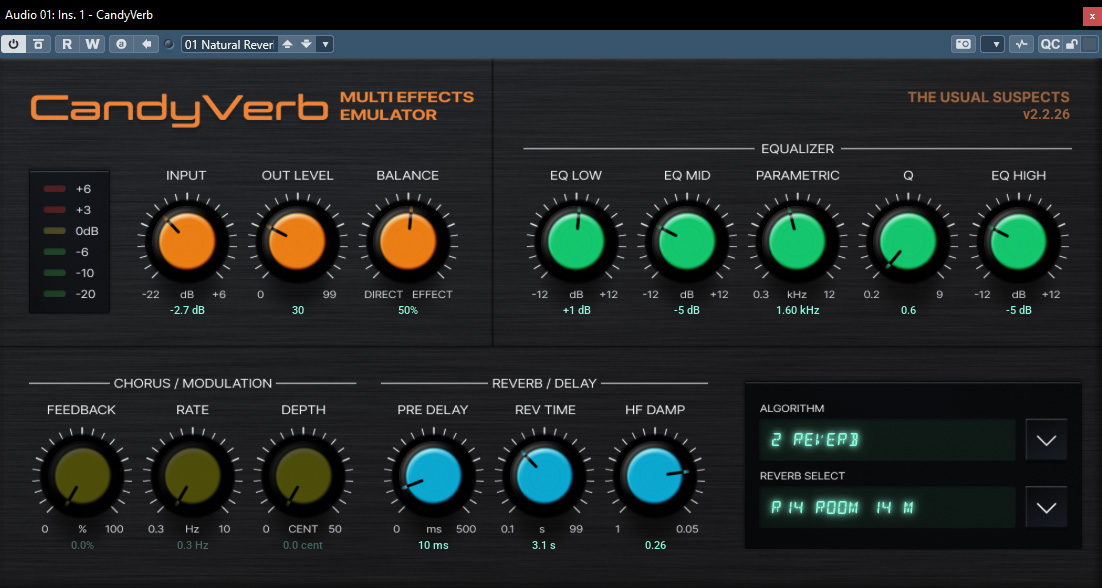Click the side-chain waveform activity icon

click(x=1021, y=44)
